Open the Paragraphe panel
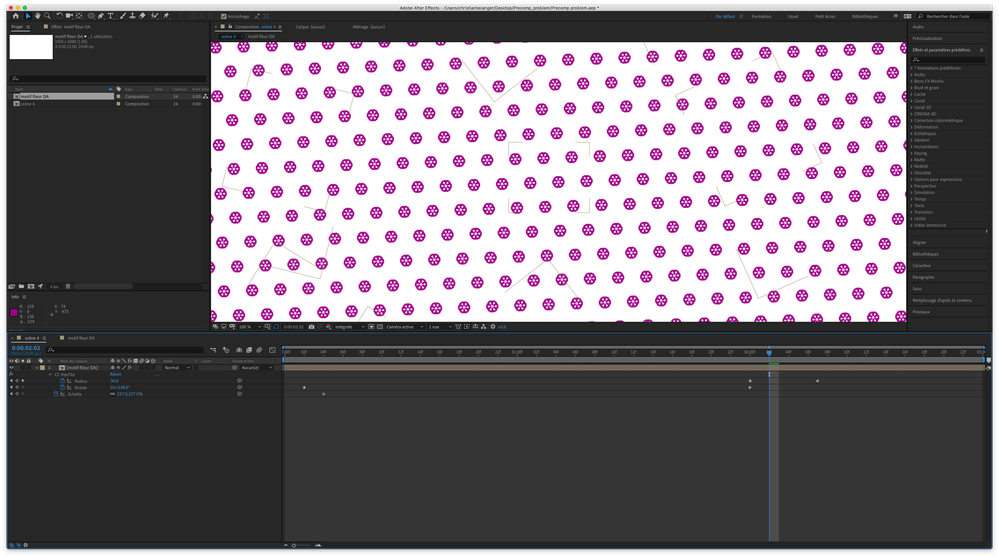This screenshot has width=999, height=557. [923, 277]
